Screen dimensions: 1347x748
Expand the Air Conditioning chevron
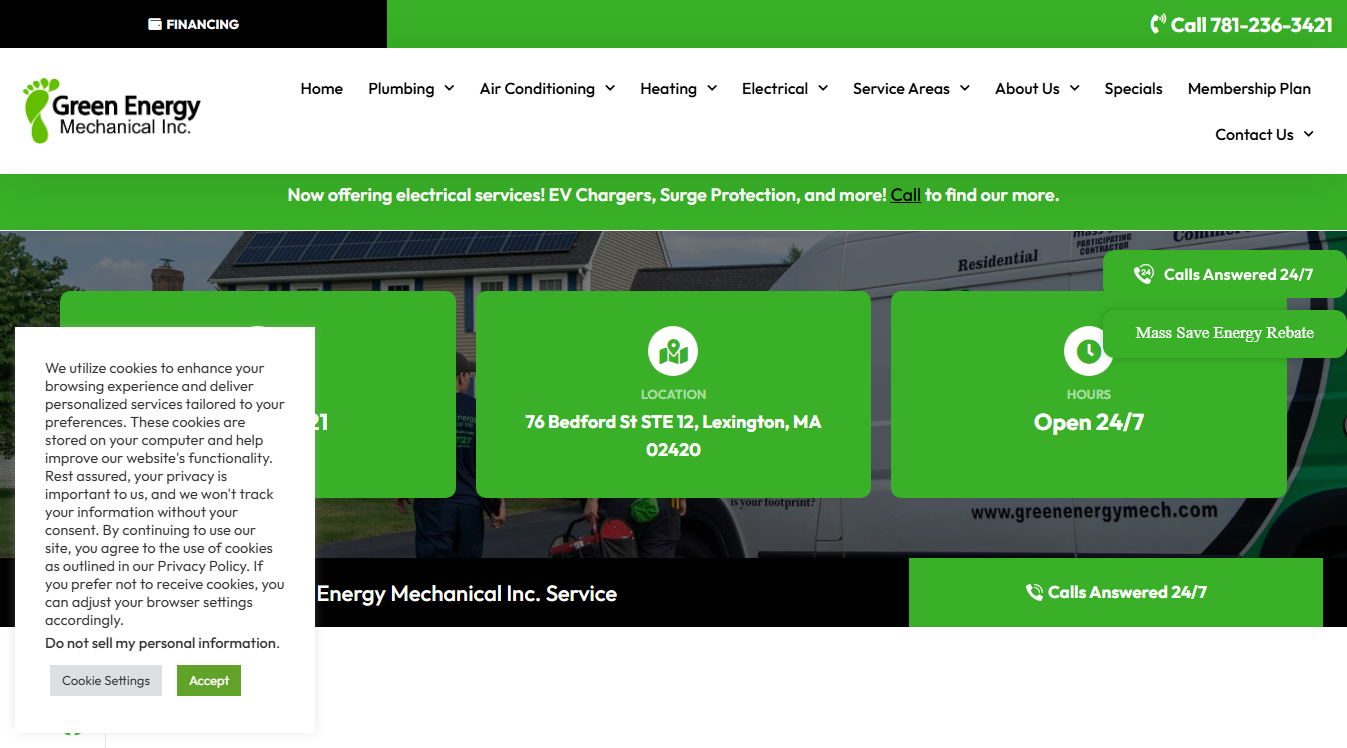click(x=610, y=88)
